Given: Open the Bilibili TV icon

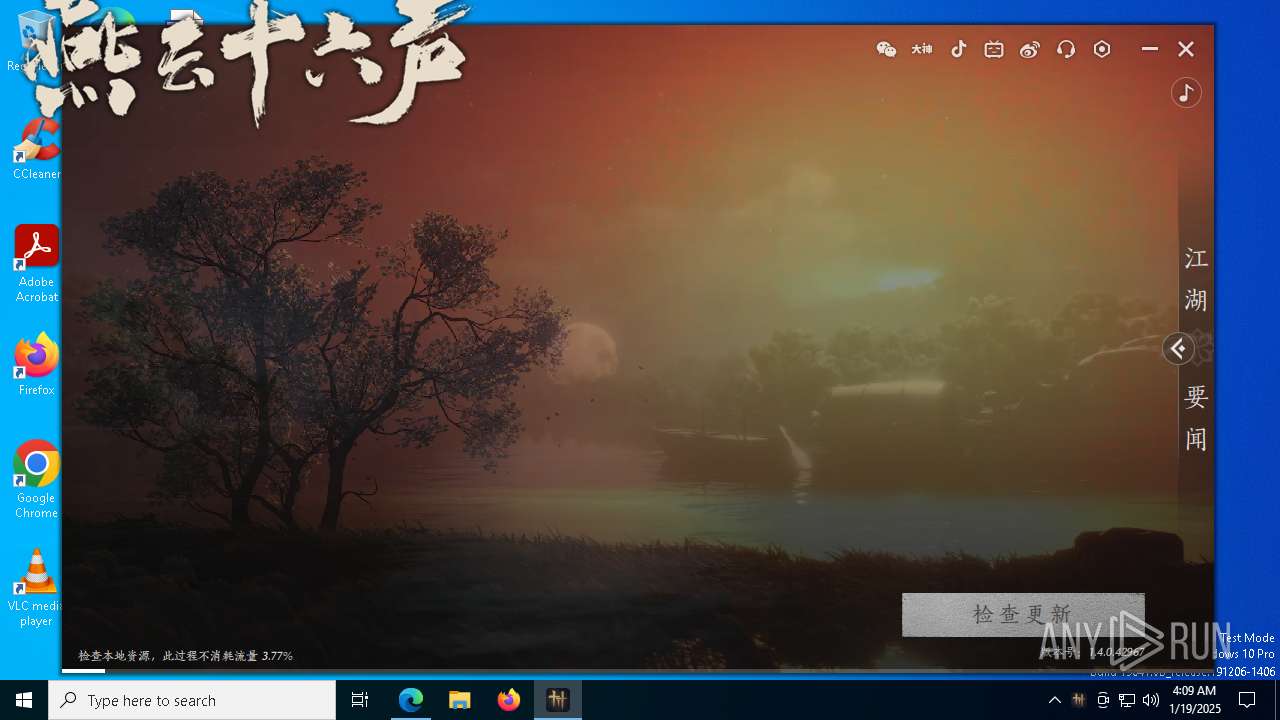Looking at the screenshot, I should point(994,49).
